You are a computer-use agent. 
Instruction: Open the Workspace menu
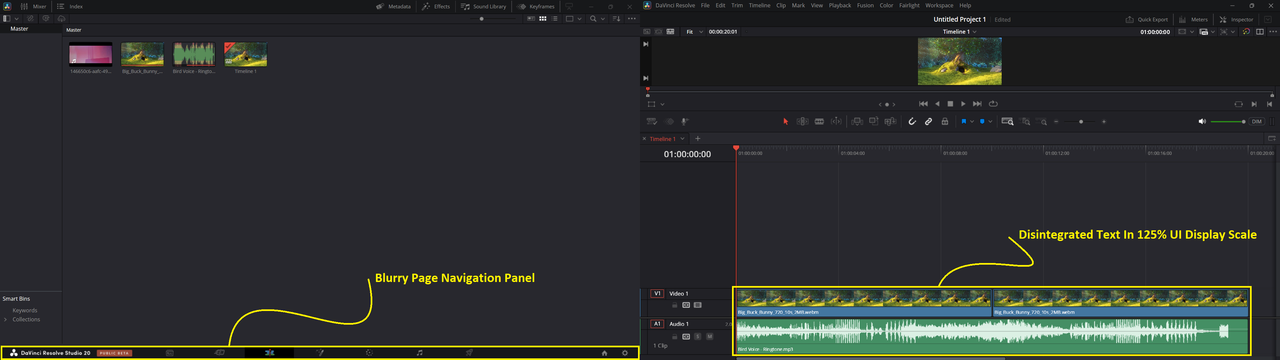click(939, 6)
